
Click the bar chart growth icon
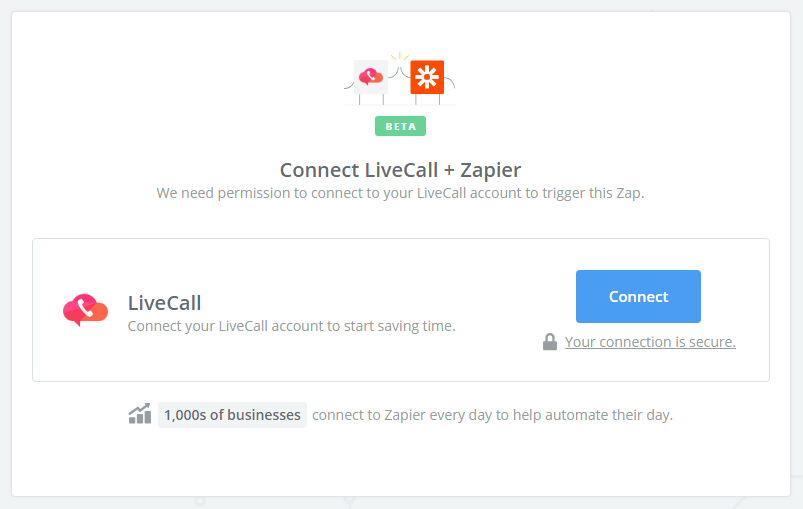click(140, 414)
